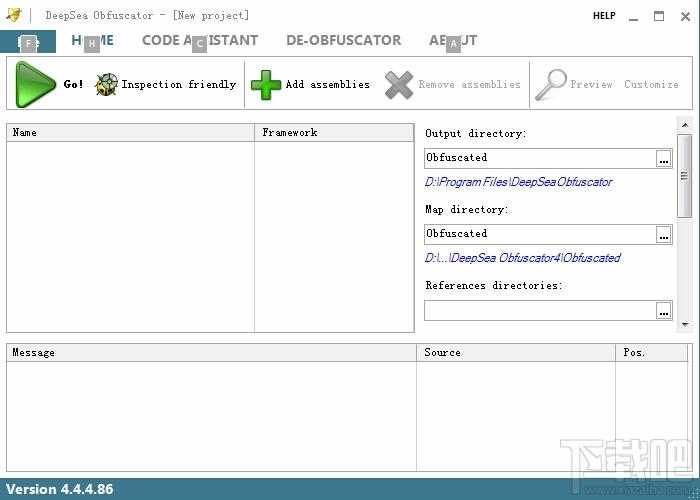700x500 pixels.
Task: Click the Map directory: label
Action: [x=467, y=209]
